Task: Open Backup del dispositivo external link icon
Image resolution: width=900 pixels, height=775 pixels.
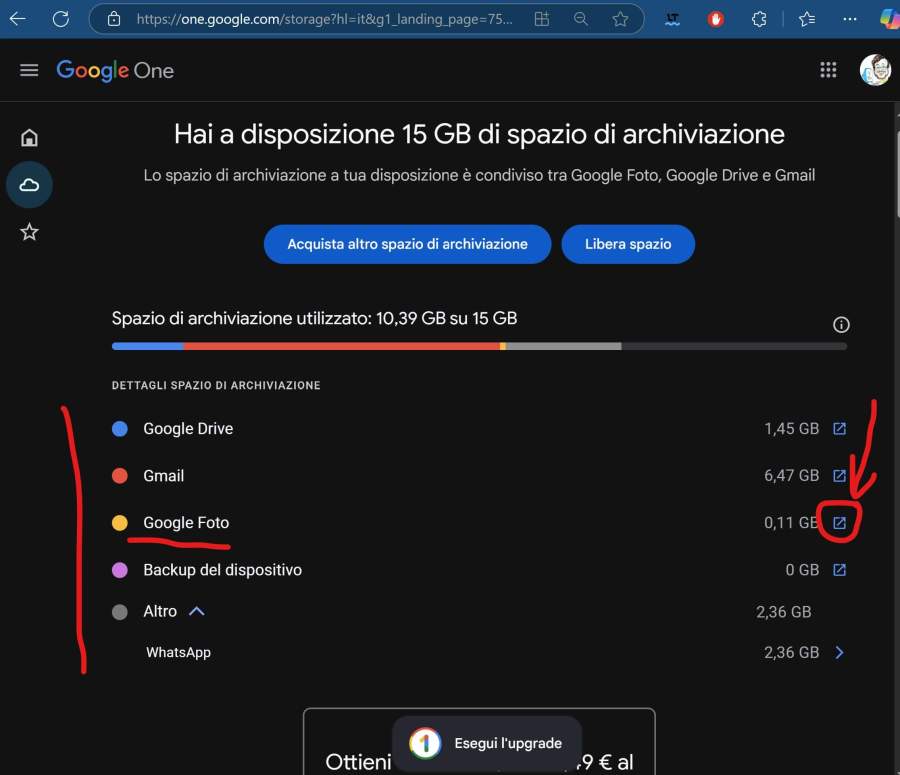Action: 840,570
